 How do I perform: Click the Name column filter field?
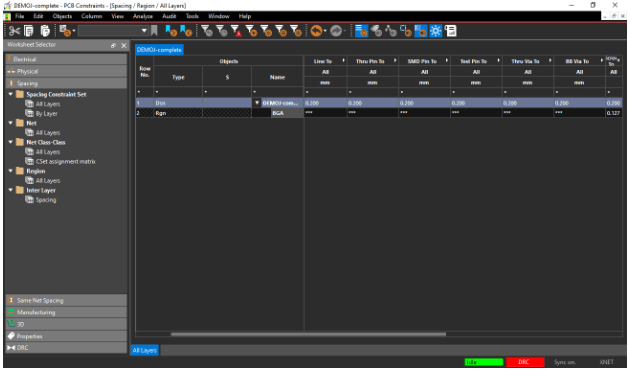(277, 92)
